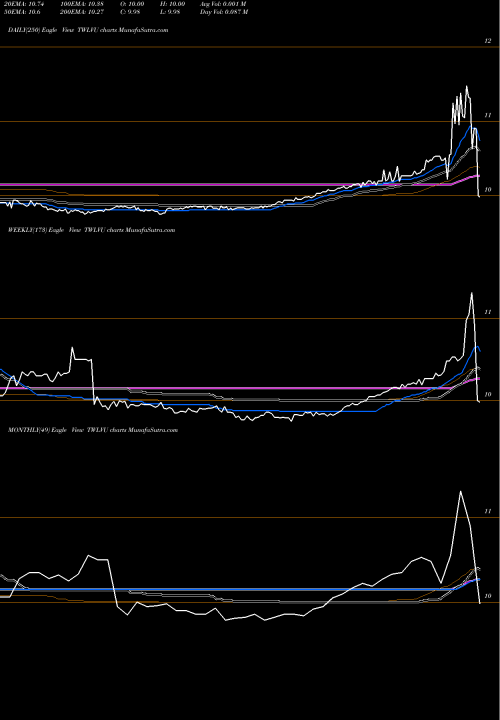Click the 50EMA value text
Viewport: 500px width, 720px height.
(x=20, y=12)
